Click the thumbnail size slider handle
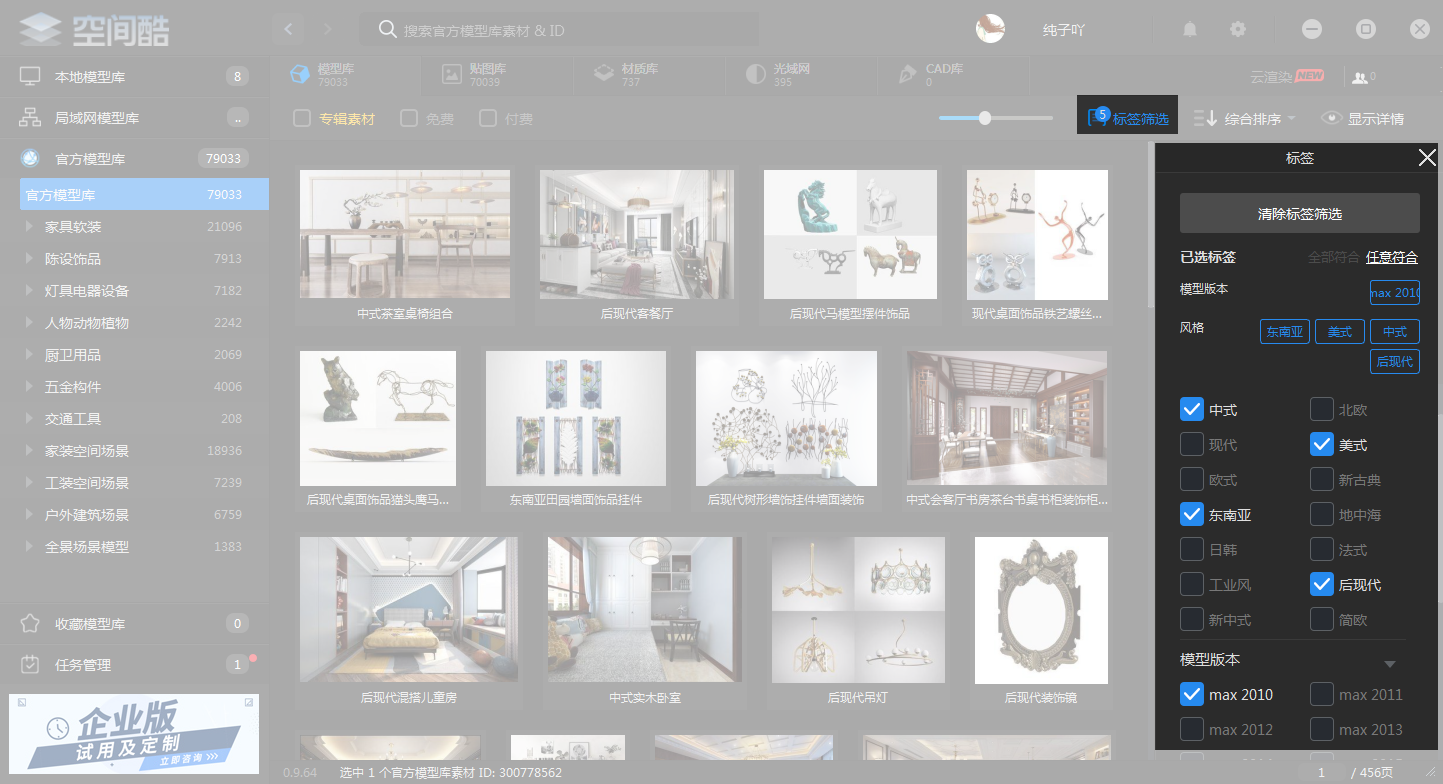1443x784 pixels. [985, 118]
